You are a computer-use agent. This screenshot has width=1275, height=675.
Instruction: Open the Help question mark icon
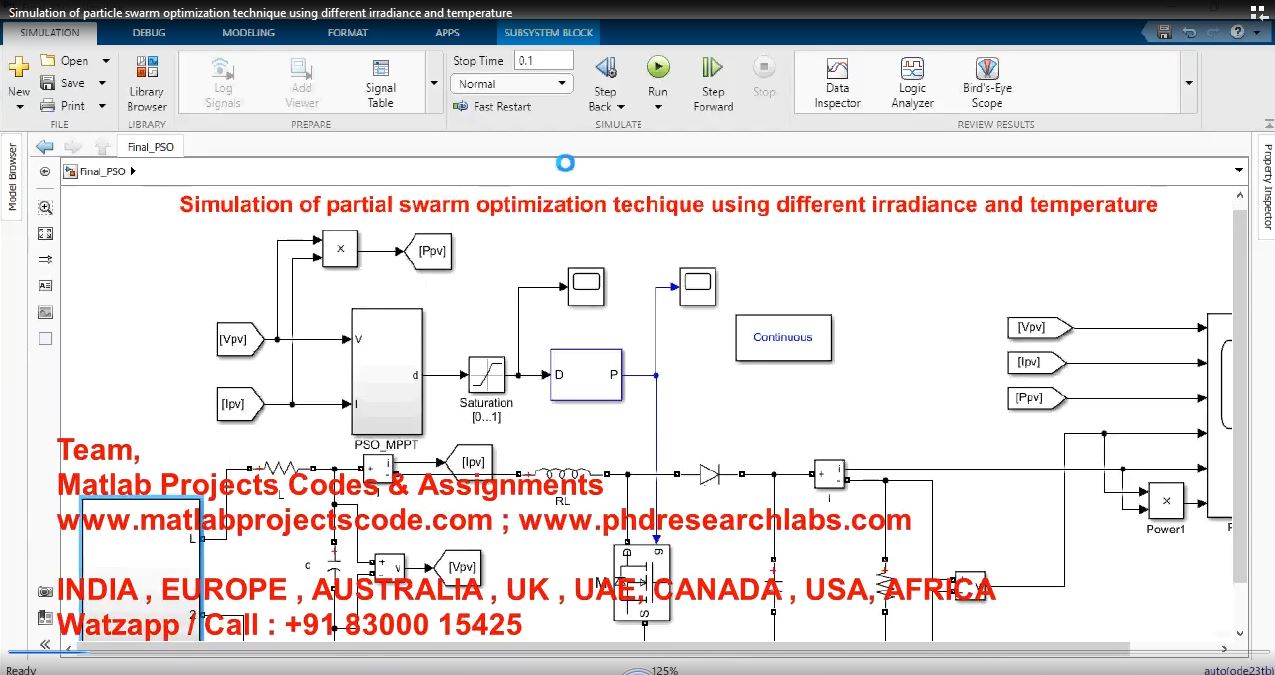tap(1237, 33)
